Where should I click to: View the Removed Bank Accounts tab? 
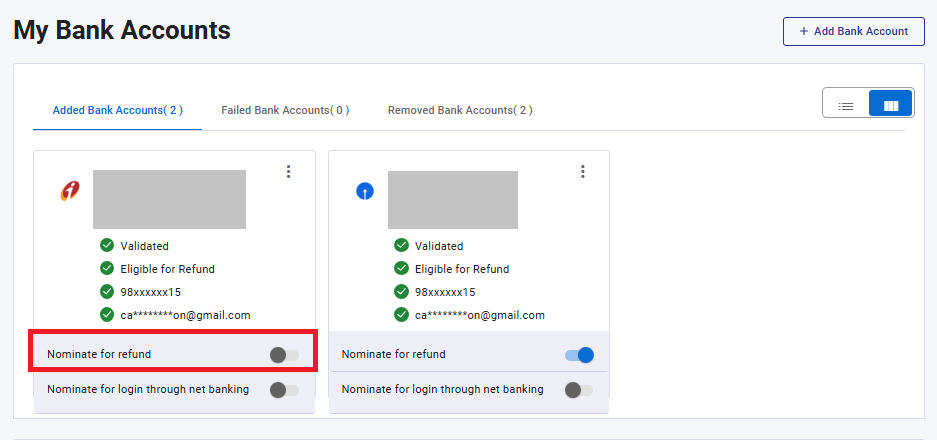(460, 110)
